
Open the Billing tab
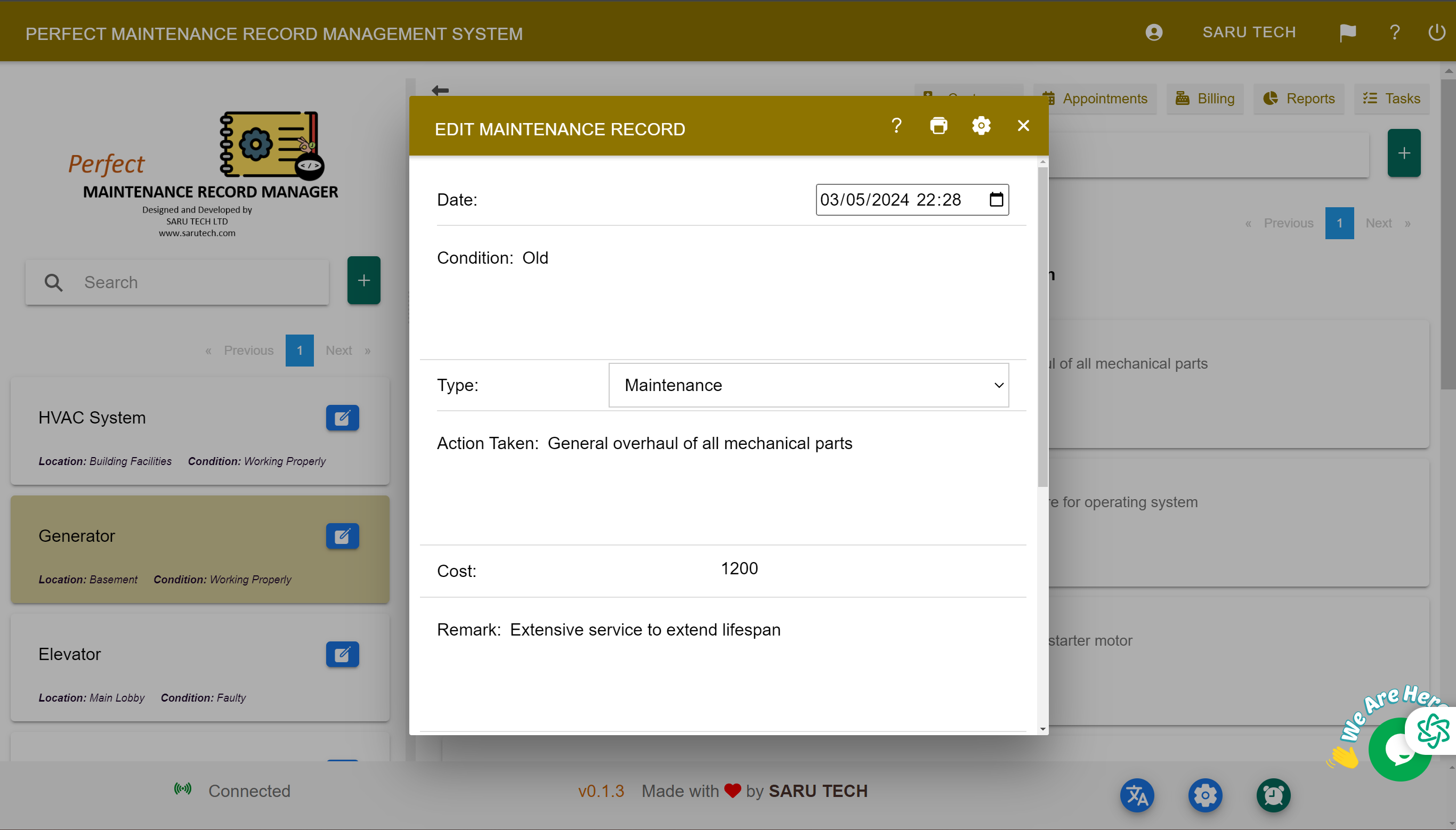coord(1204,99)
